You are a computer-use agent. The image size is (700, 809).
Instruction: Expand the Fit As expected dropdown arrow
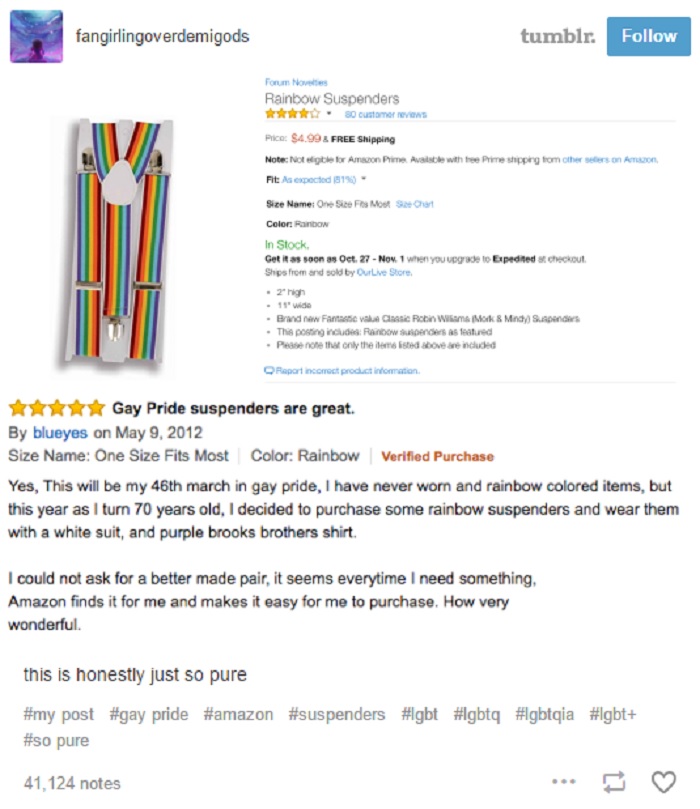pyautogui.click(x=364, y=180)
